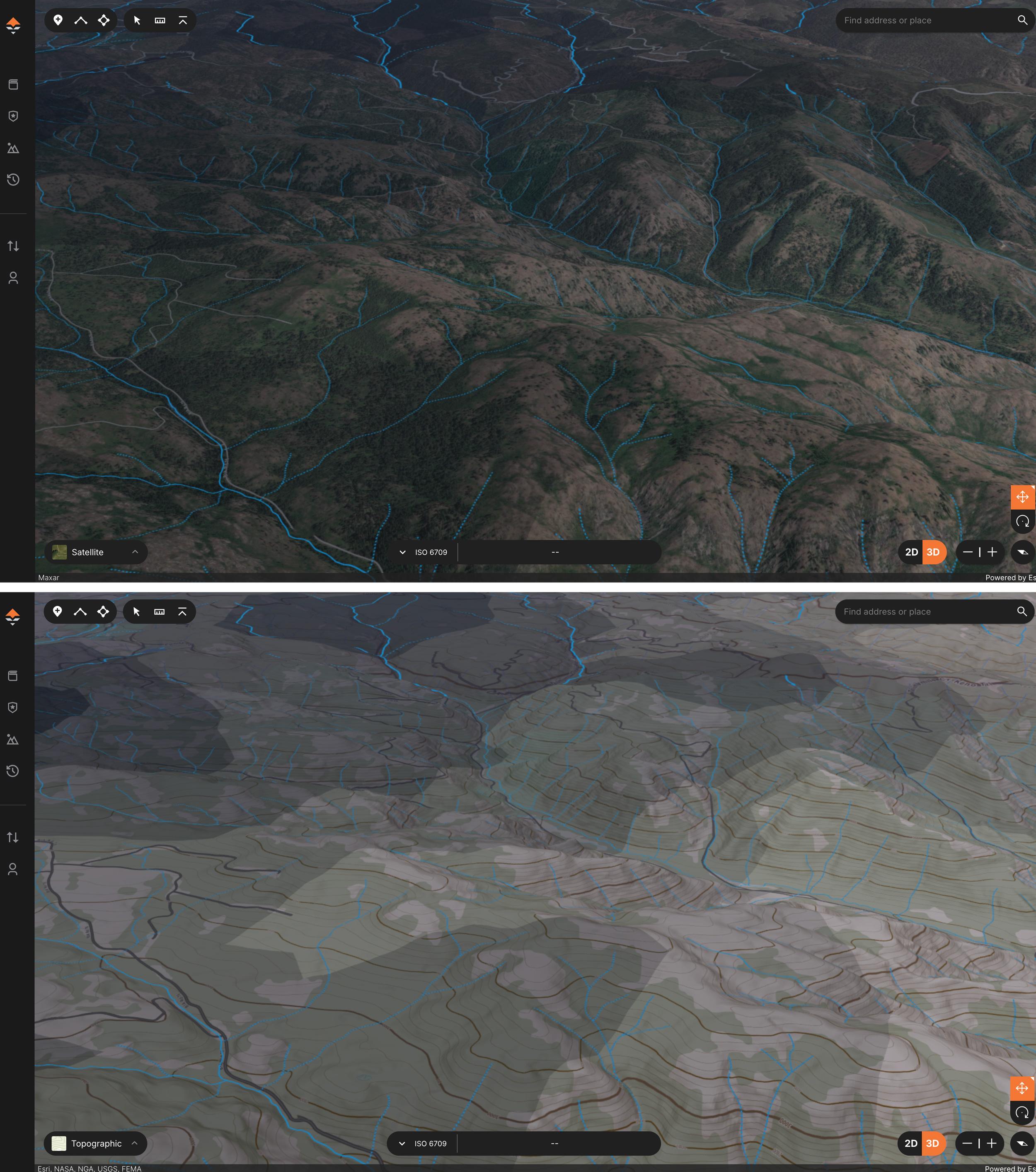Open the recently viewed history panel
This screenshot has width=1036, height=1172.
[x=12, y=179]
